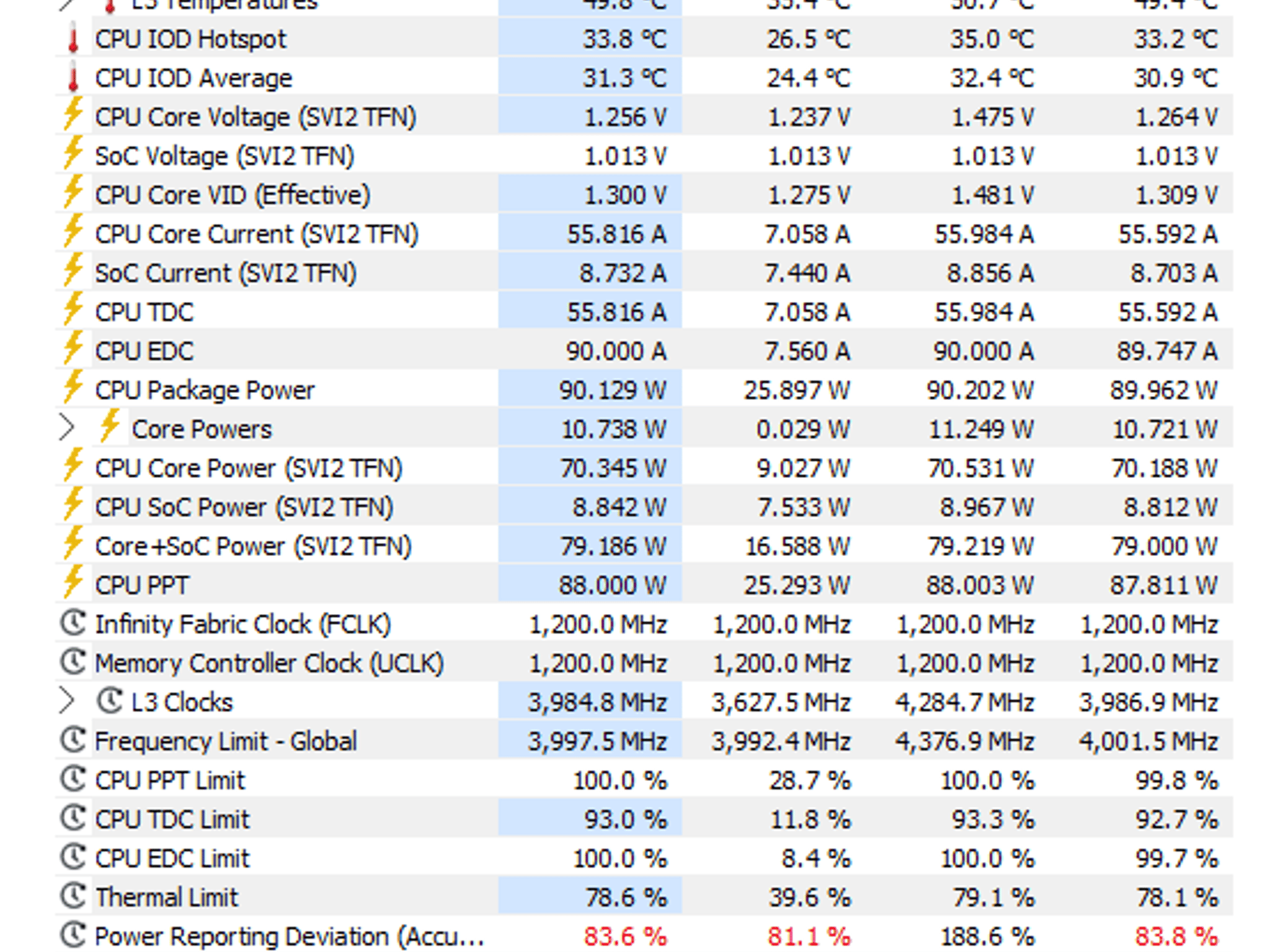Select the SoC Current (SVI2 TFN) label
The width and height of the screenshot is (1270, 952).
(226, 274)
